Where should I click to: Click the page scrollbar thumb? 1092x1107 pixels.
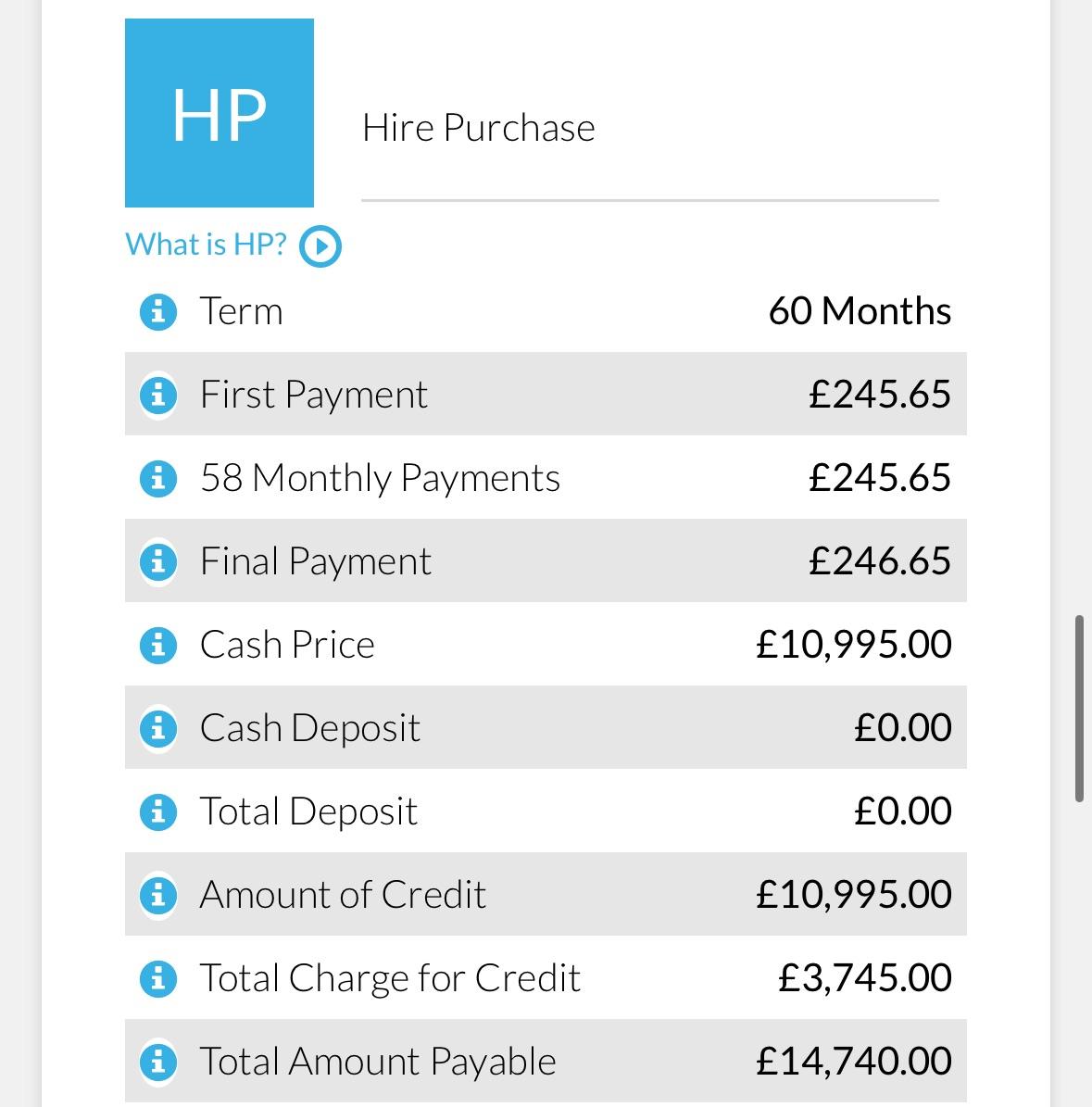(x=1079, y=708)
